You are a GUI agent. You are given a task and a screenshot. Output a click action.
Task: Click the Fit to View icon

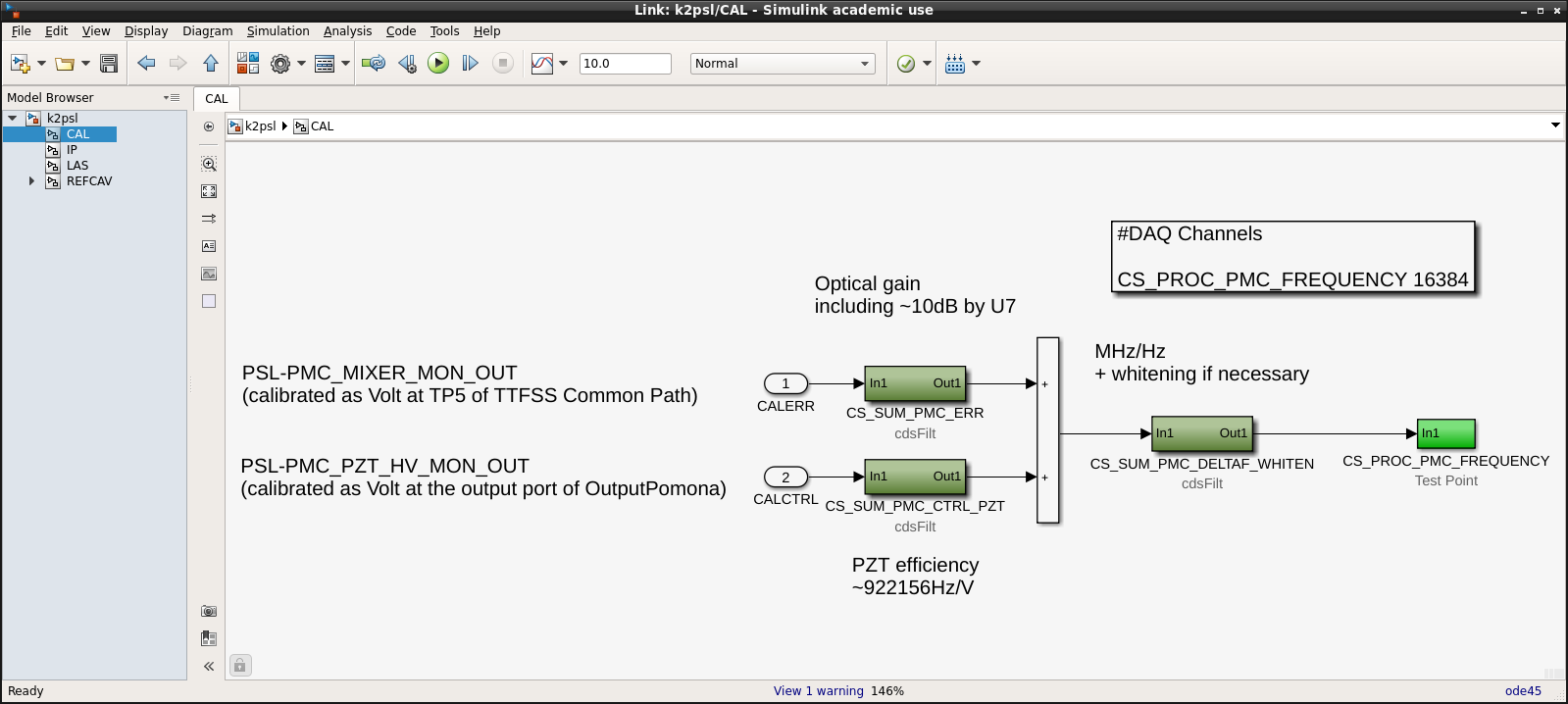pyautogui.click(x=209, y=191)
